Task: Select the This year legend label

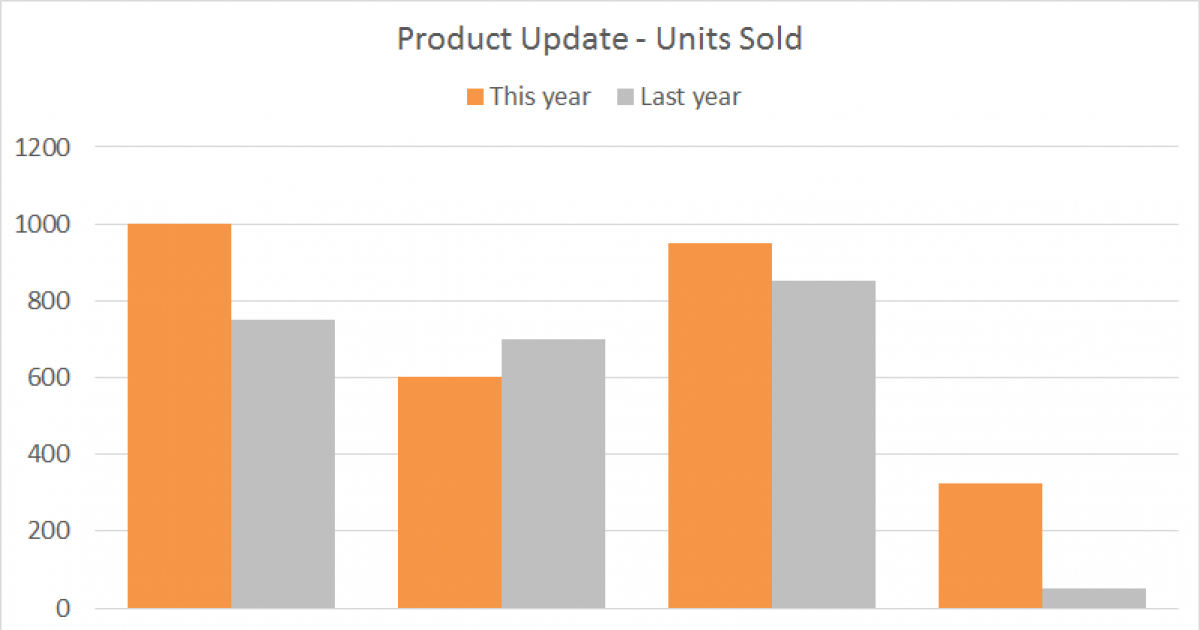Action: (540, 97)
